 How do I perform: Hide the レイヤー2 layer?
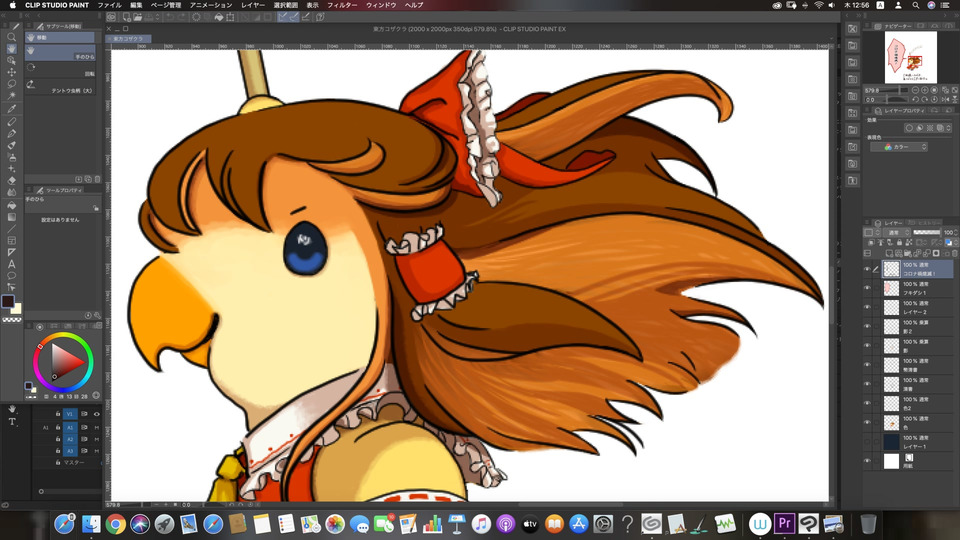point(867,307)
